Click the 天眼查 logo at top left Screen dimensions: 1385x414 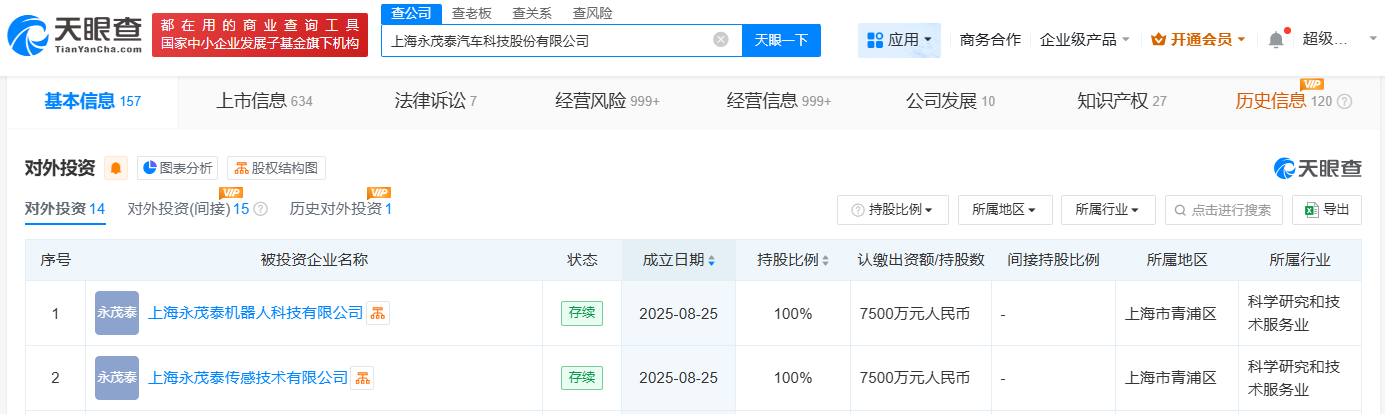point(74,40)
